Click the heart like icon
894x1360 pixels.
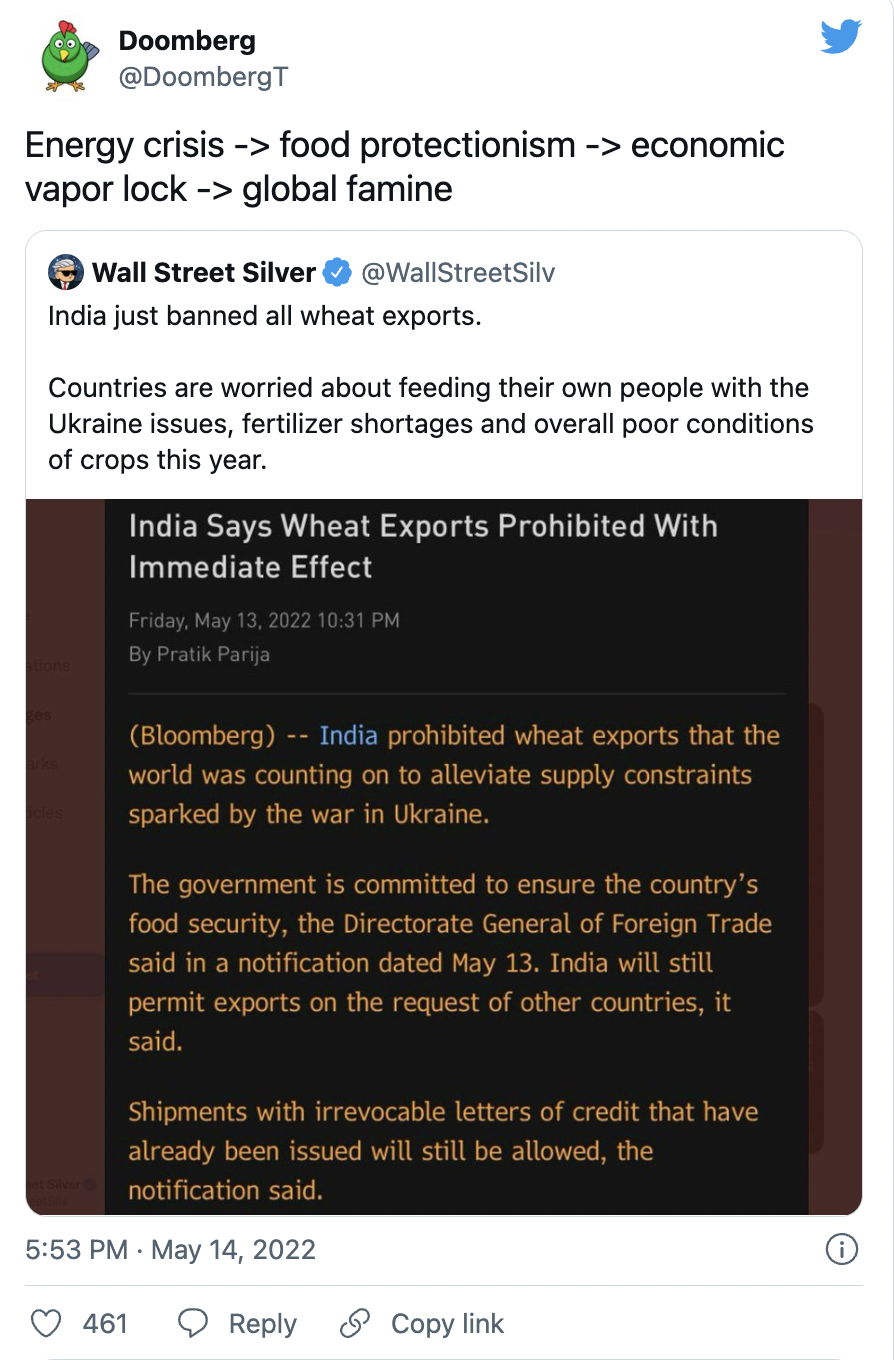point(46,1324)
